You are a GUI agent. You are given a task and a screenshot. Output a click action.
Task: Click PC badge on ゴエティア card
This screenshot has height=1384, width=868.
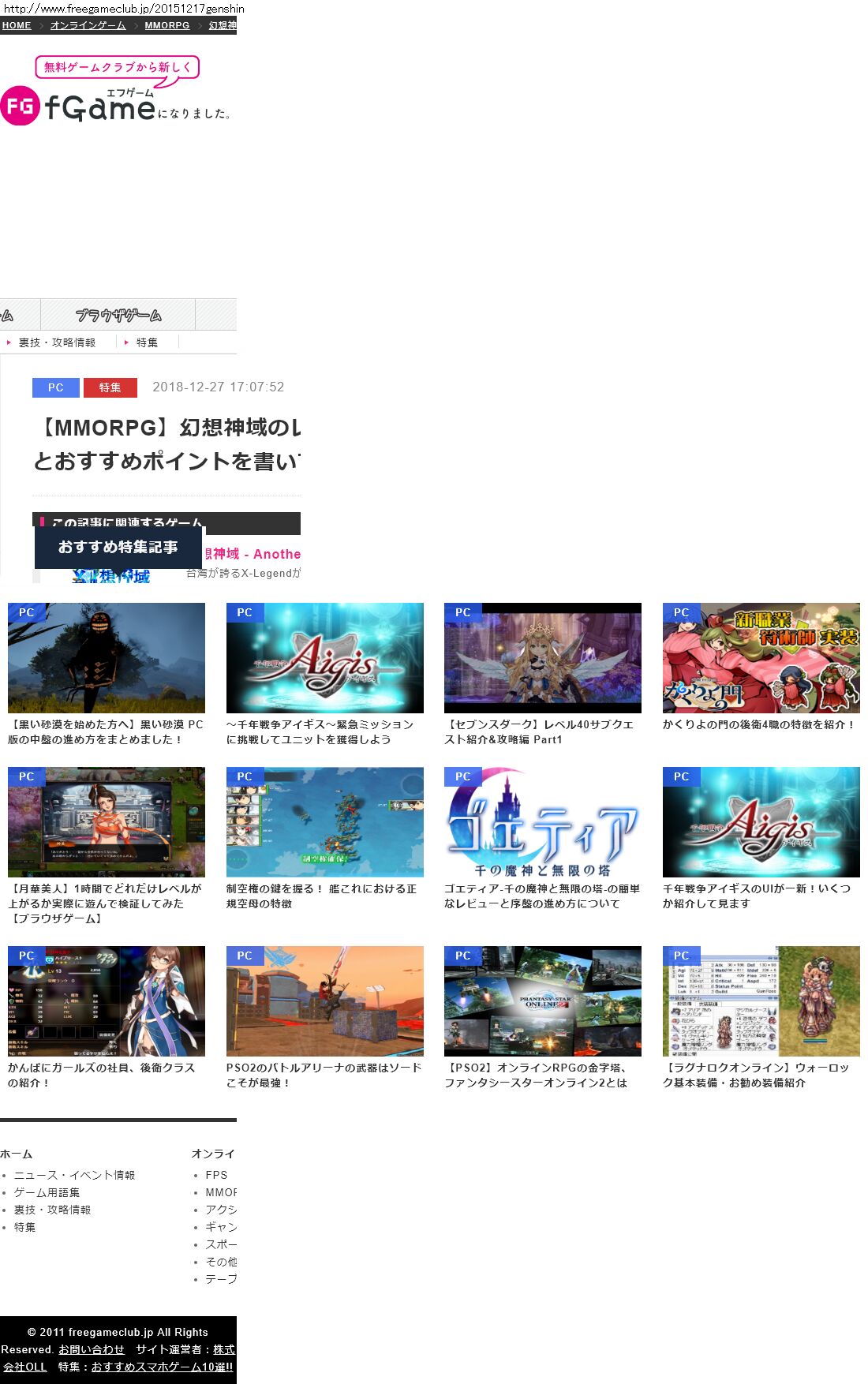point(462,776)
